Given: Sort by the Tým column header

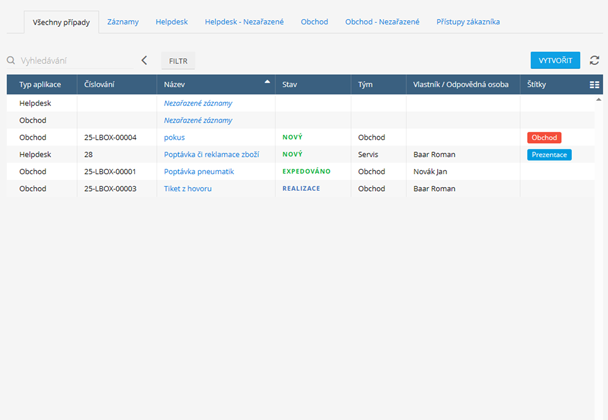Looking at the screenshot, I should [x=366, y=85].
